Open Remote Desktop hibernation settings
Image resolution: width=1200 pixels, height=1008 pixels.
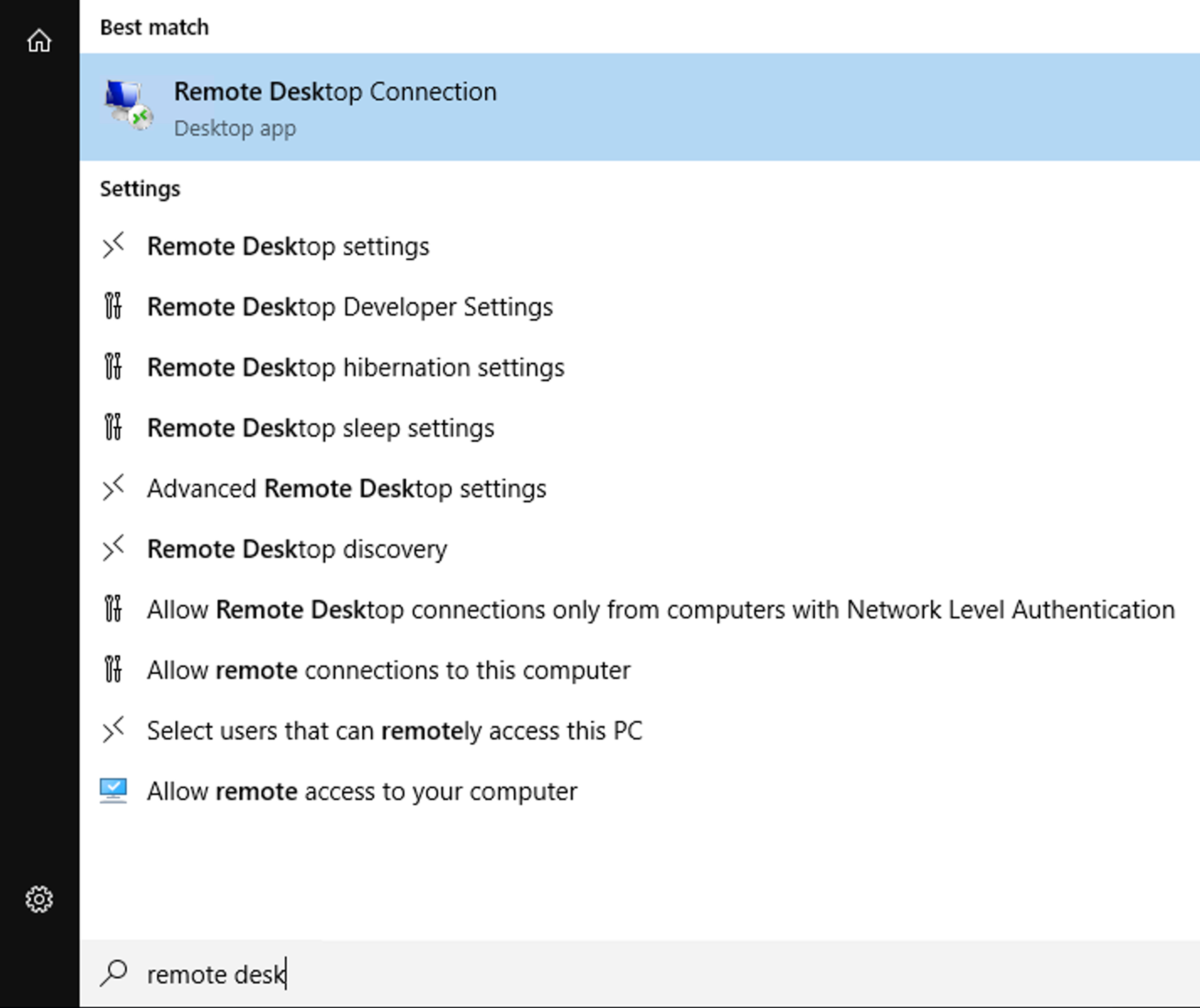coord(355,368)
